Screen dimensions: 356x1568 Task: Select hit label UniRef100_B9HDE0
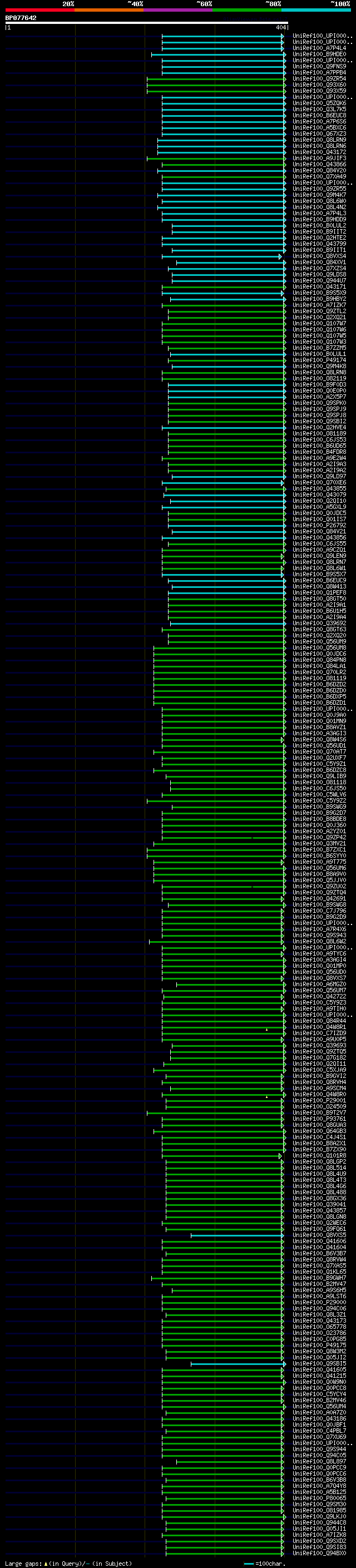tap(319, 54)
